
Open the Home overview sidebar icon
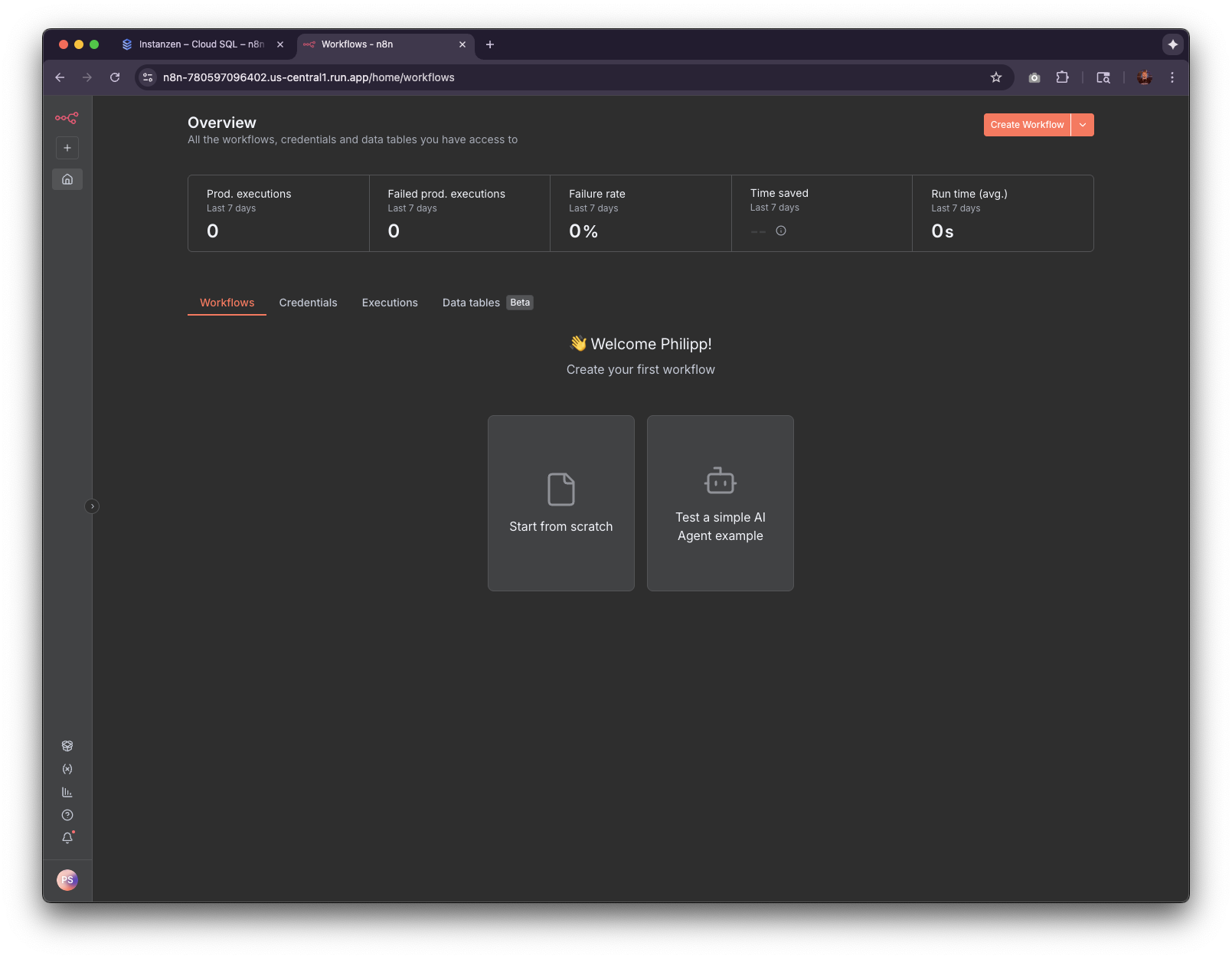tap(67, 179)
